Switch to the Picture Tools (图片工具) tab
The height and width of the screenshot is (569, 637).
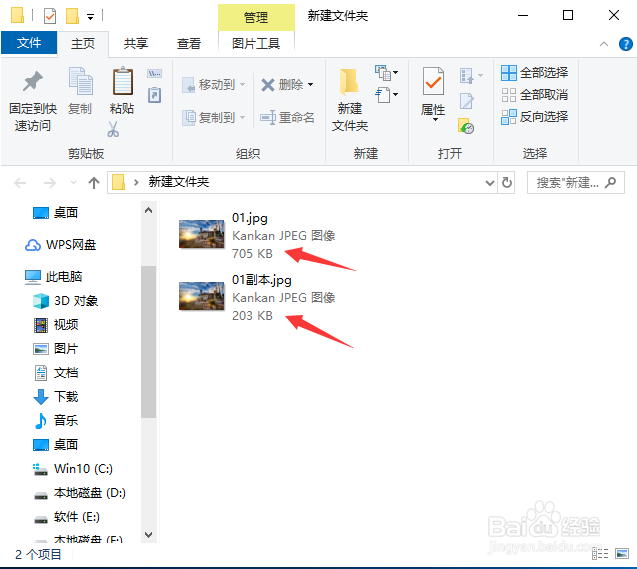pyautogui.click(x=256, y=43)
